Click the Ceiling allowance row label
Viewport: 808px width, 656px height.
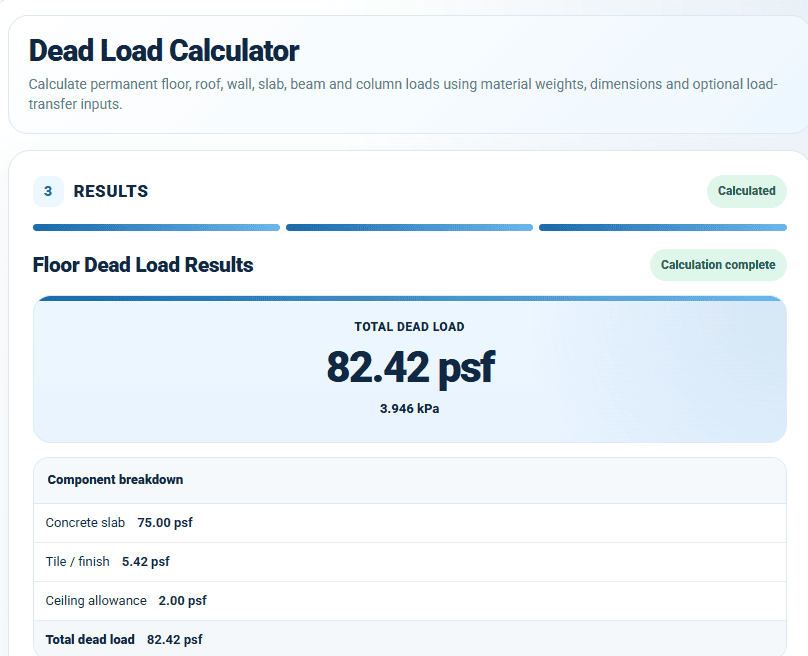(96, 601)
